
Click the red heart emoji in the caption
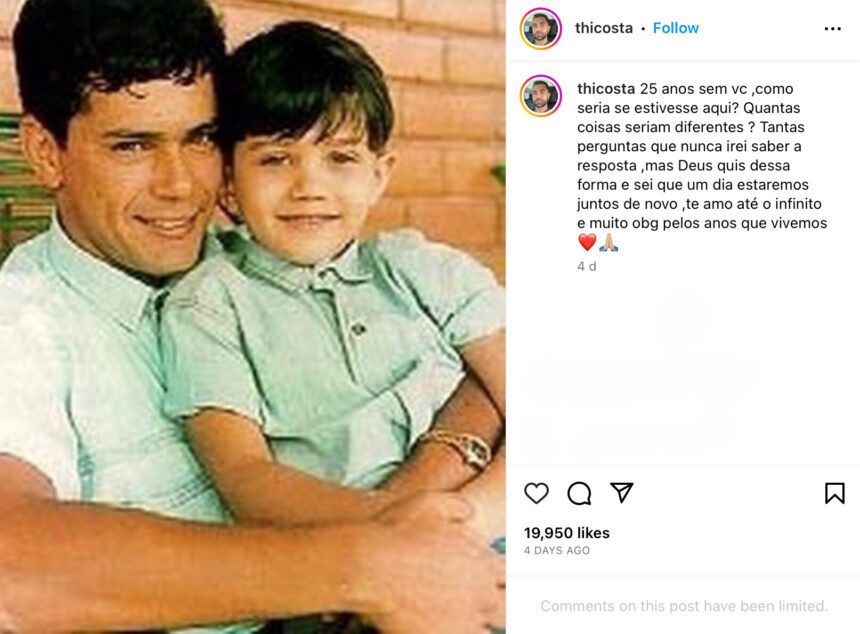coord(587,242)
